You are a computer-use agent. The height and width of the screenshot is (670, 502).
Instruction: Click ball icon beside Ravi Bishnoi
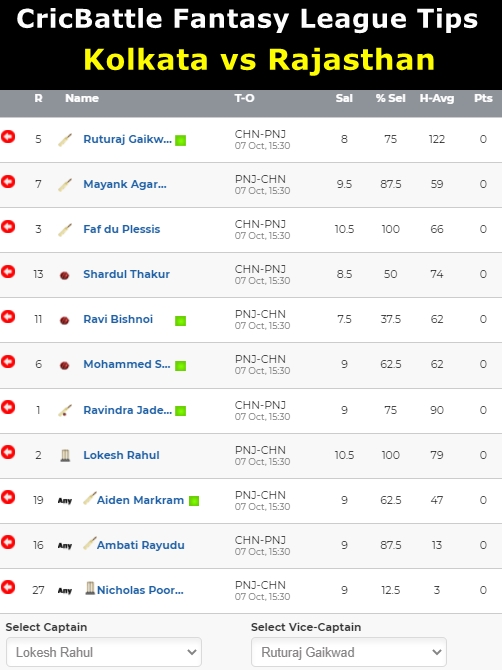65,320
